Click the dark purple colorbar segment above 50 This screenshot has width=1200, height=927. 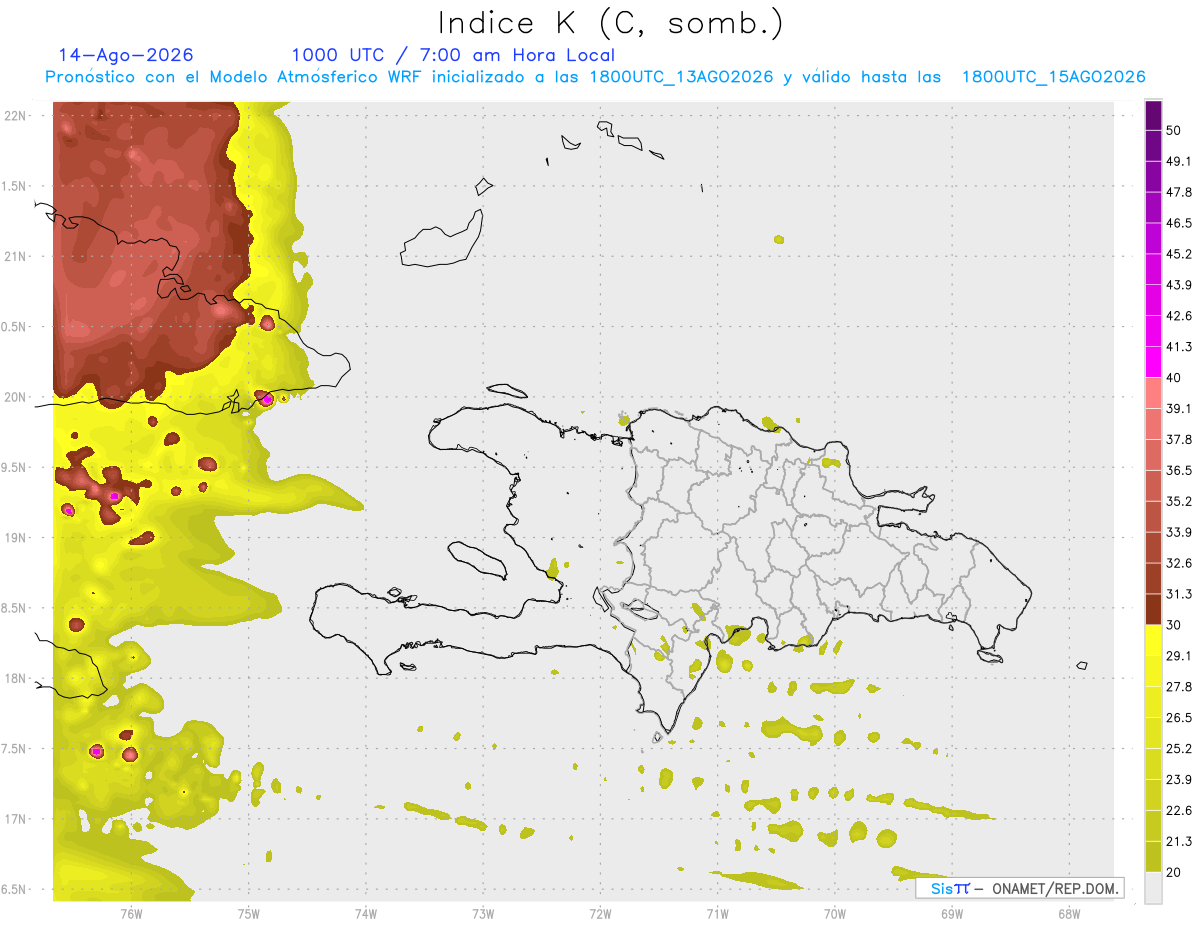click(x=1153, y=116)
